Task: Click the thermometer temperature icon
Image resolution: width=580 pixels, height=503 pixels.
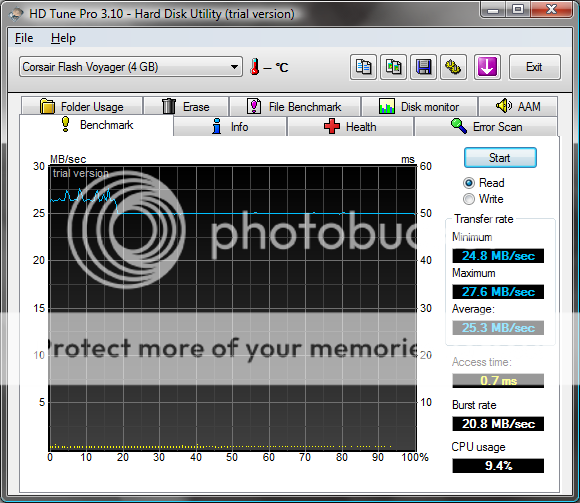Action: pos(254,67)
